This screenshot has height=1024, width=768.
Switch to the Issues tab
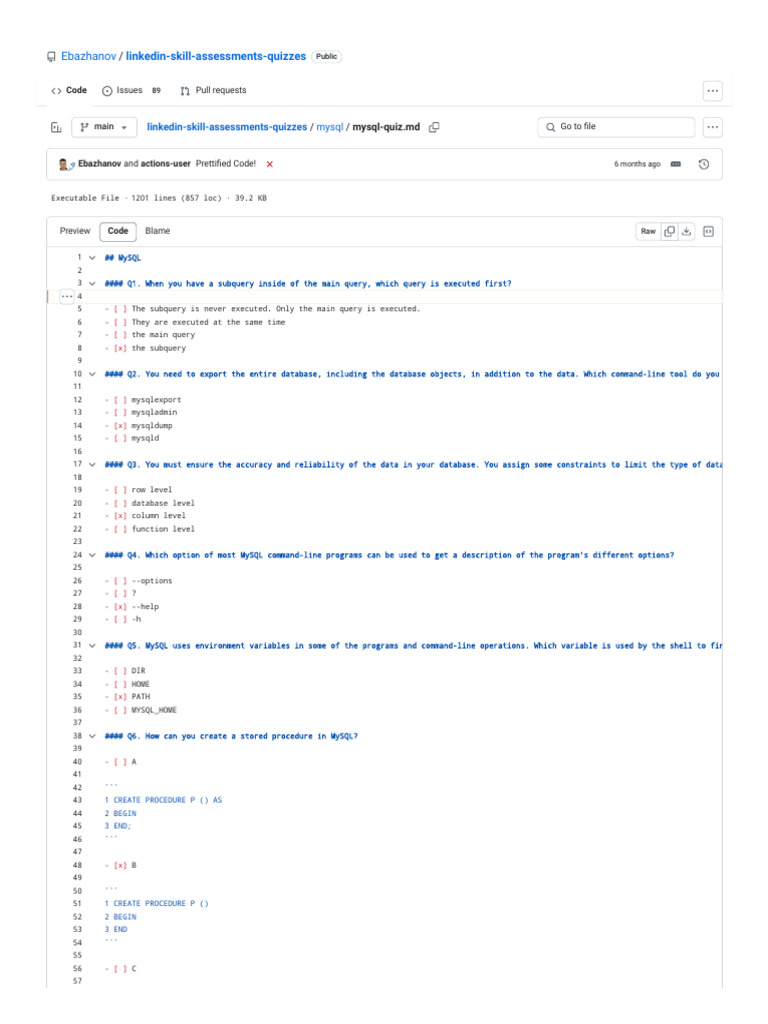pyautogui.click(x=131, y=90)
